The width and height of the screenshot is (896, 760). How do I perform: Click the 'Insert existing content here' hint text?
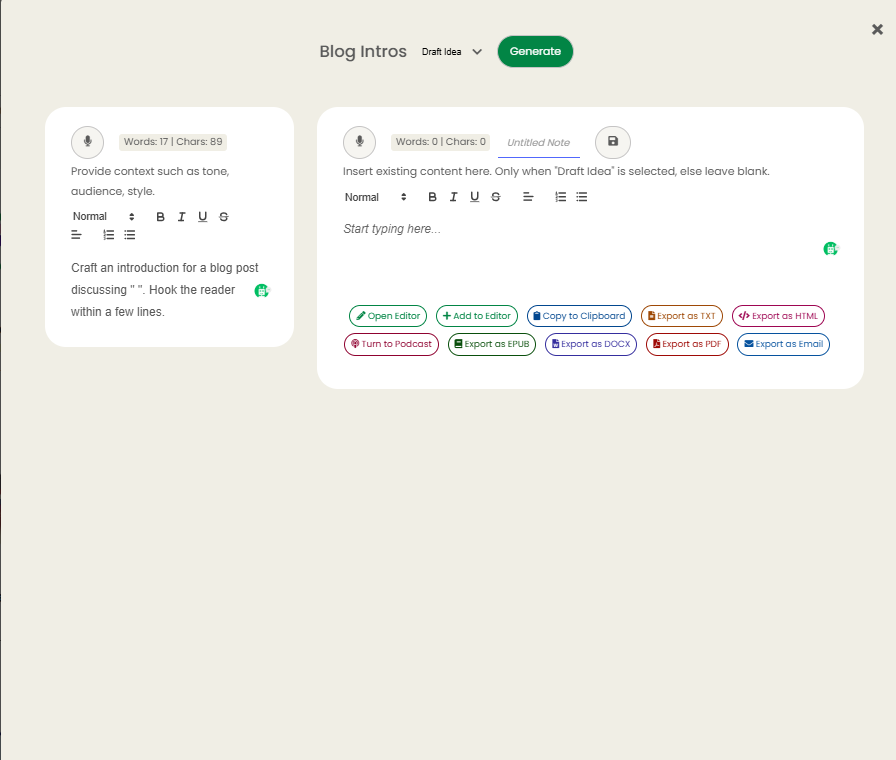[x=556, y=171]
